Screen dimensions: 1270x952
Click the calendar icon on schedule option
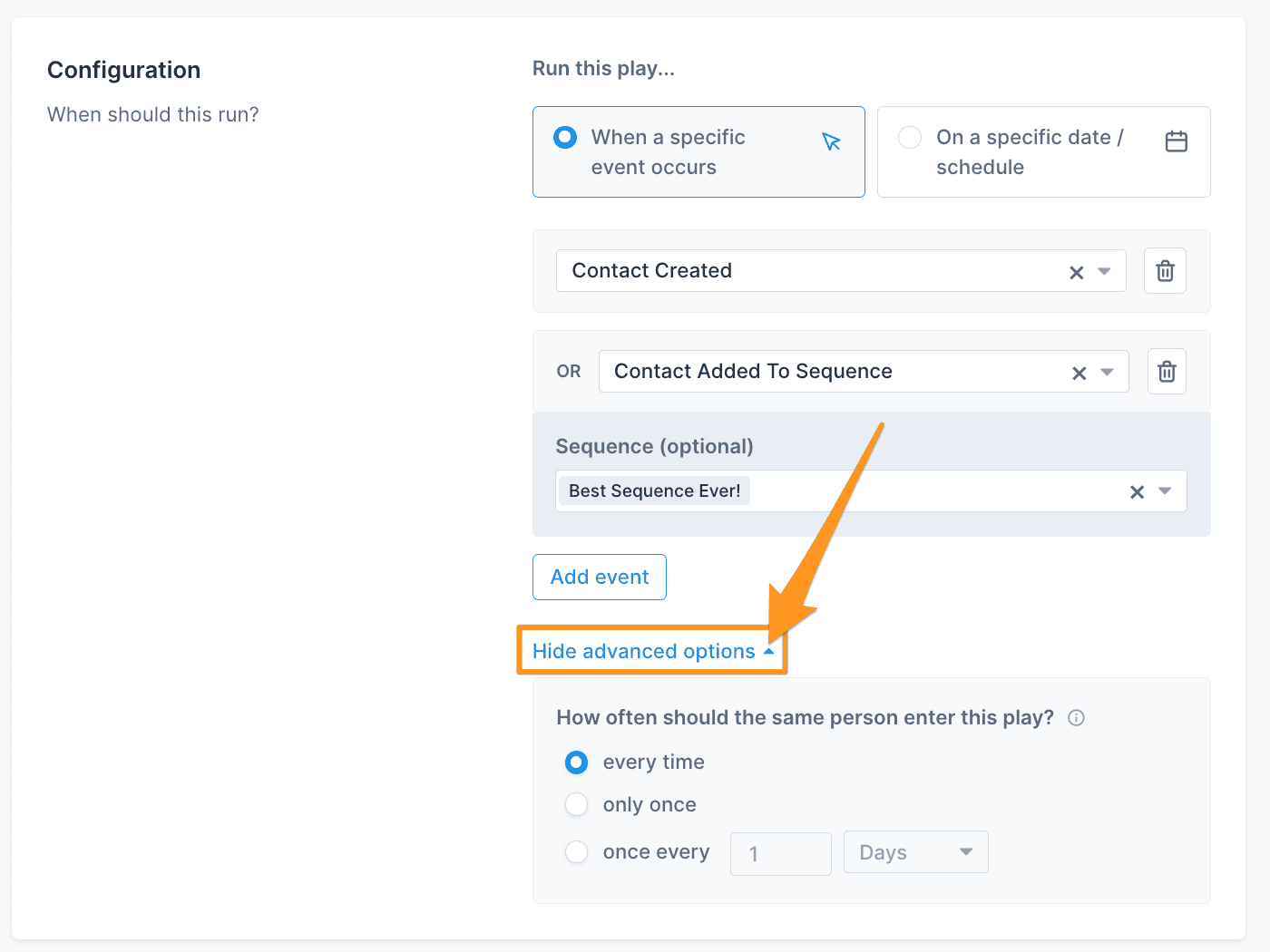coord(1176,141)
